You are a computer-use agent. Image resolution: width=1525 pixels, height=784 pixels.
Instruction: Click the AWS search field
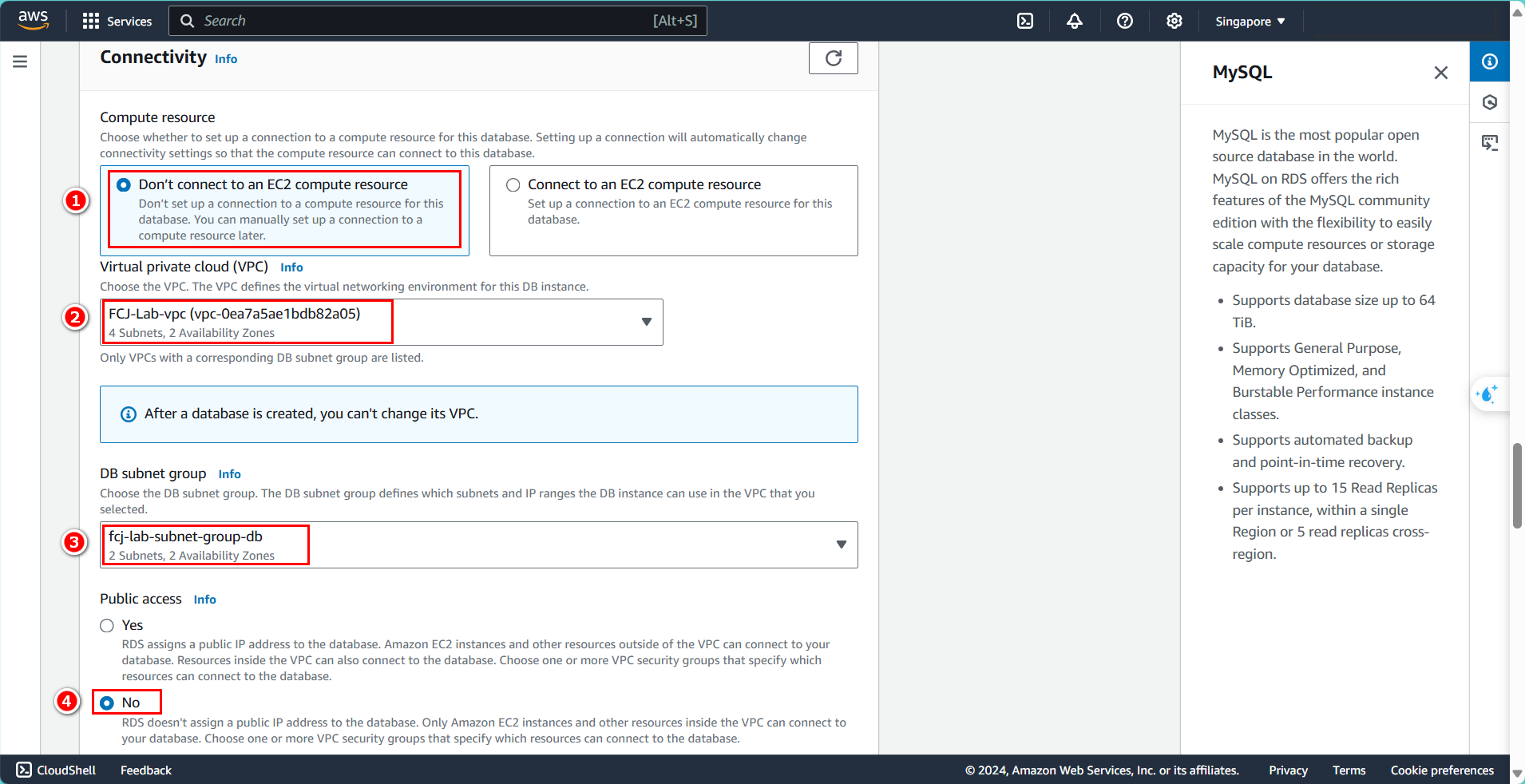click(438, 21)
